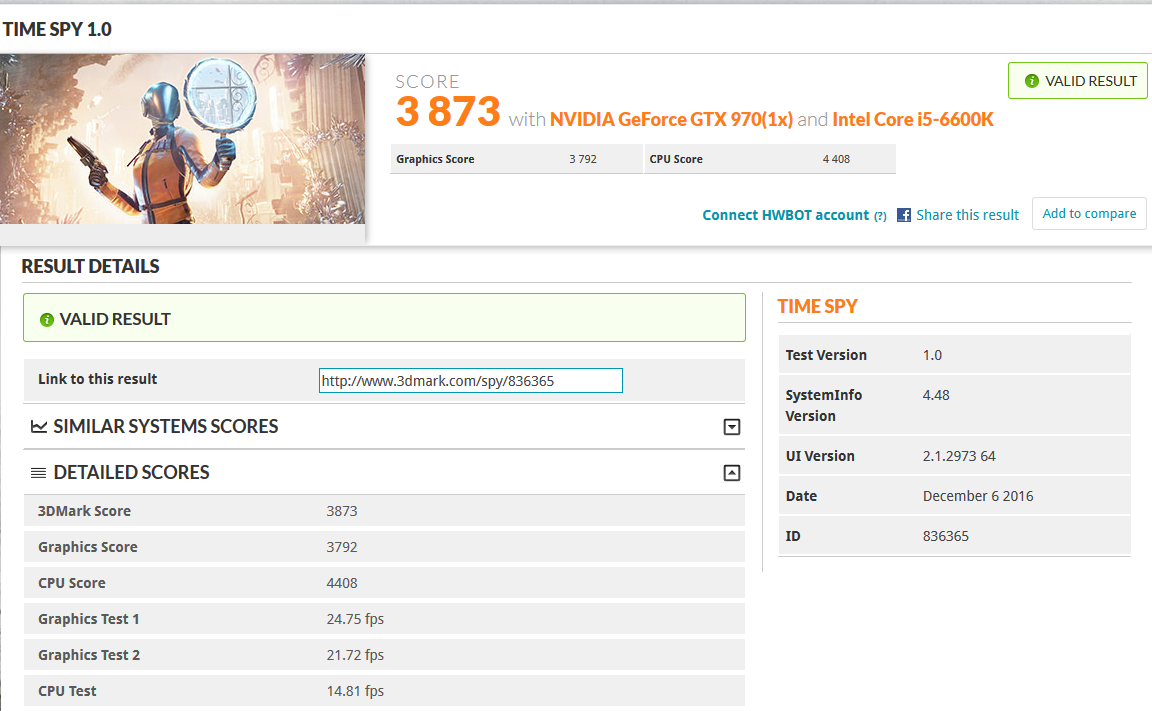Click the green info icon in the Result Details banner
Screen dimensions: 1152x711
point(47,320)
